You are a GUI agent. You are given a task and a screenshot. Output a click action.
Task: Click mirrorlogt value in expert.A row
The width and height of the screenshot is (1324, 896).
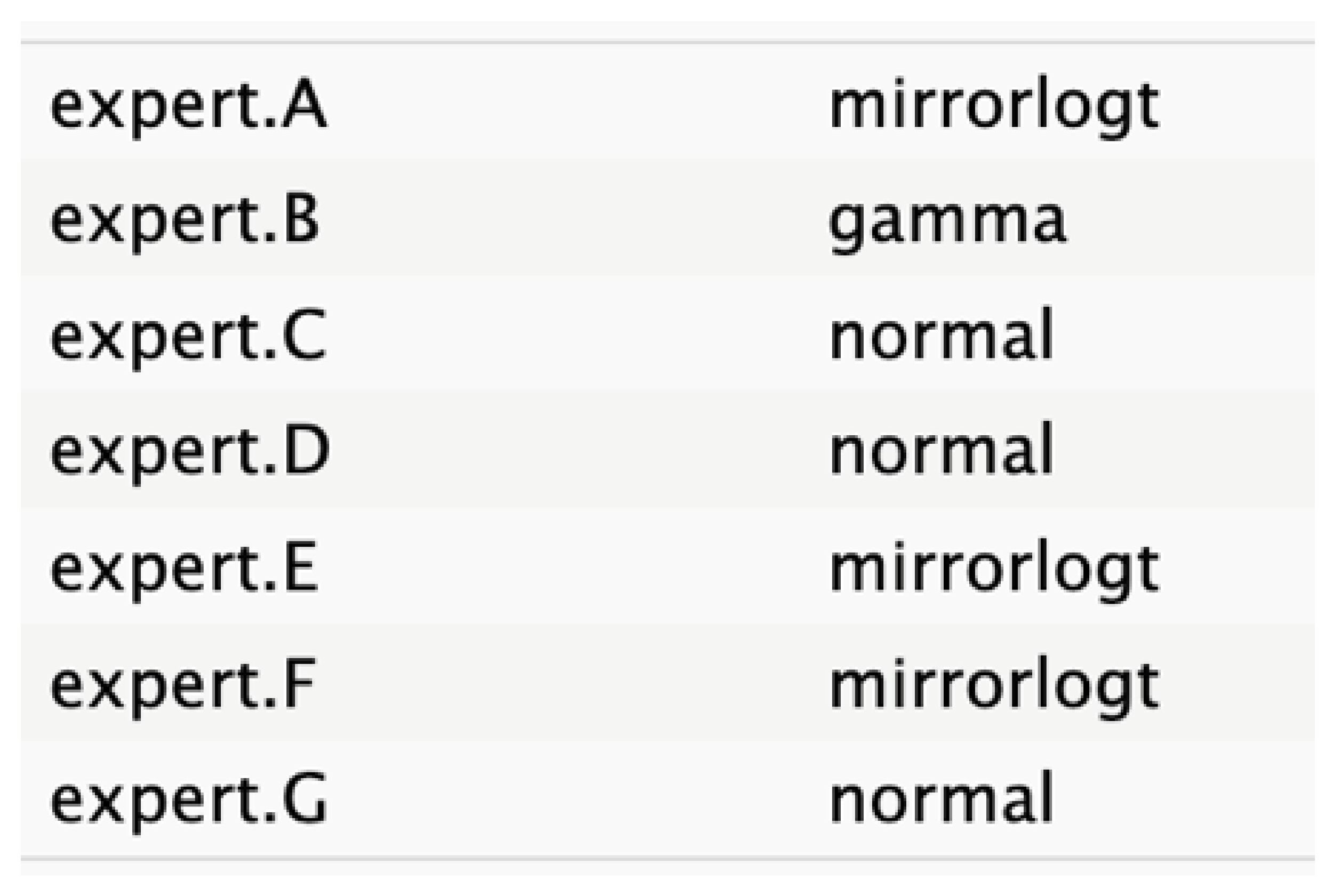[x=994, y=106]
